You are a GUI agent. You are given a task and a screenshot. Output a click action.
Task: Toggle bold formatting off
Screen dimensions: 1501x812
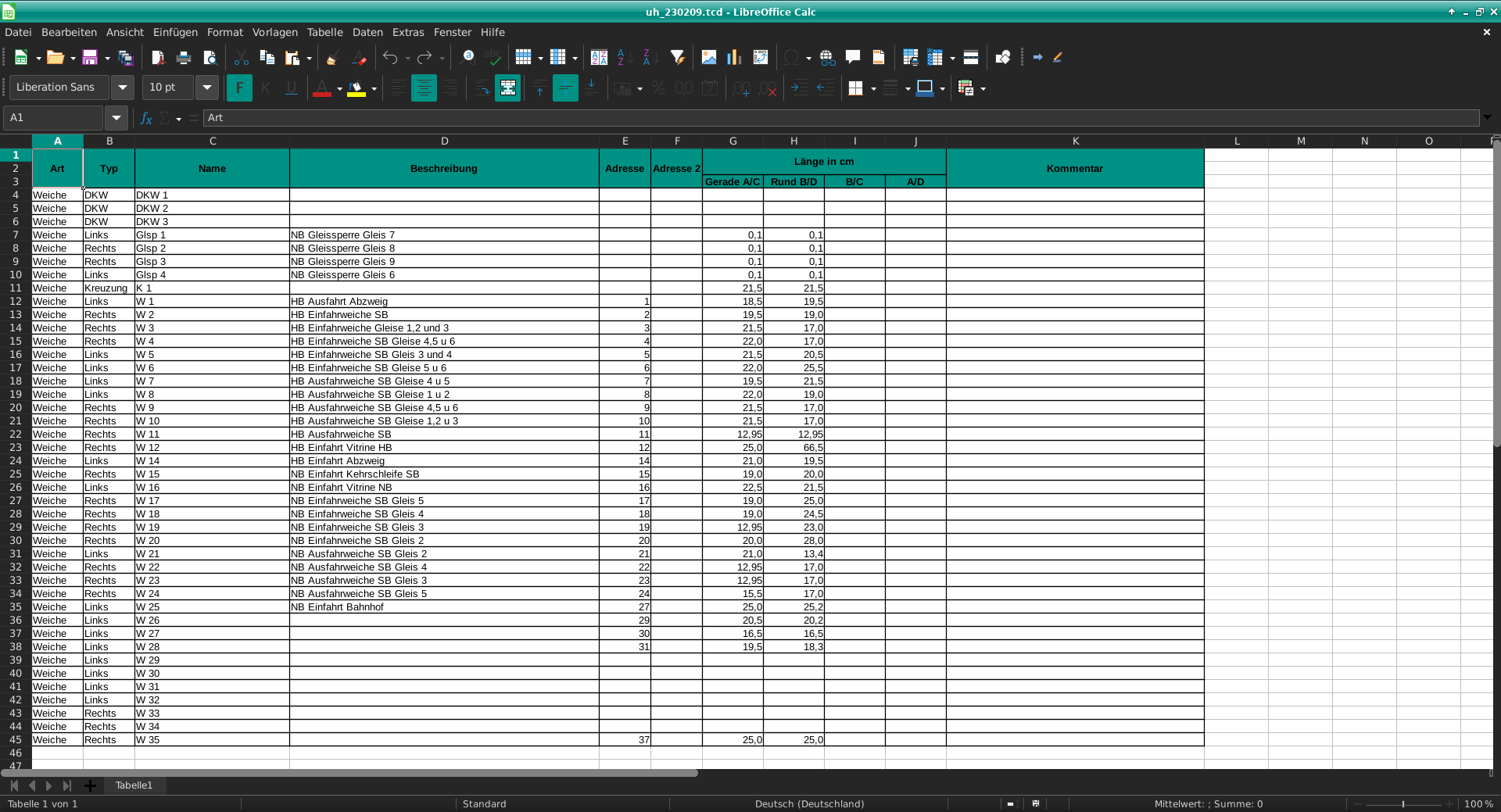(239, 88)
